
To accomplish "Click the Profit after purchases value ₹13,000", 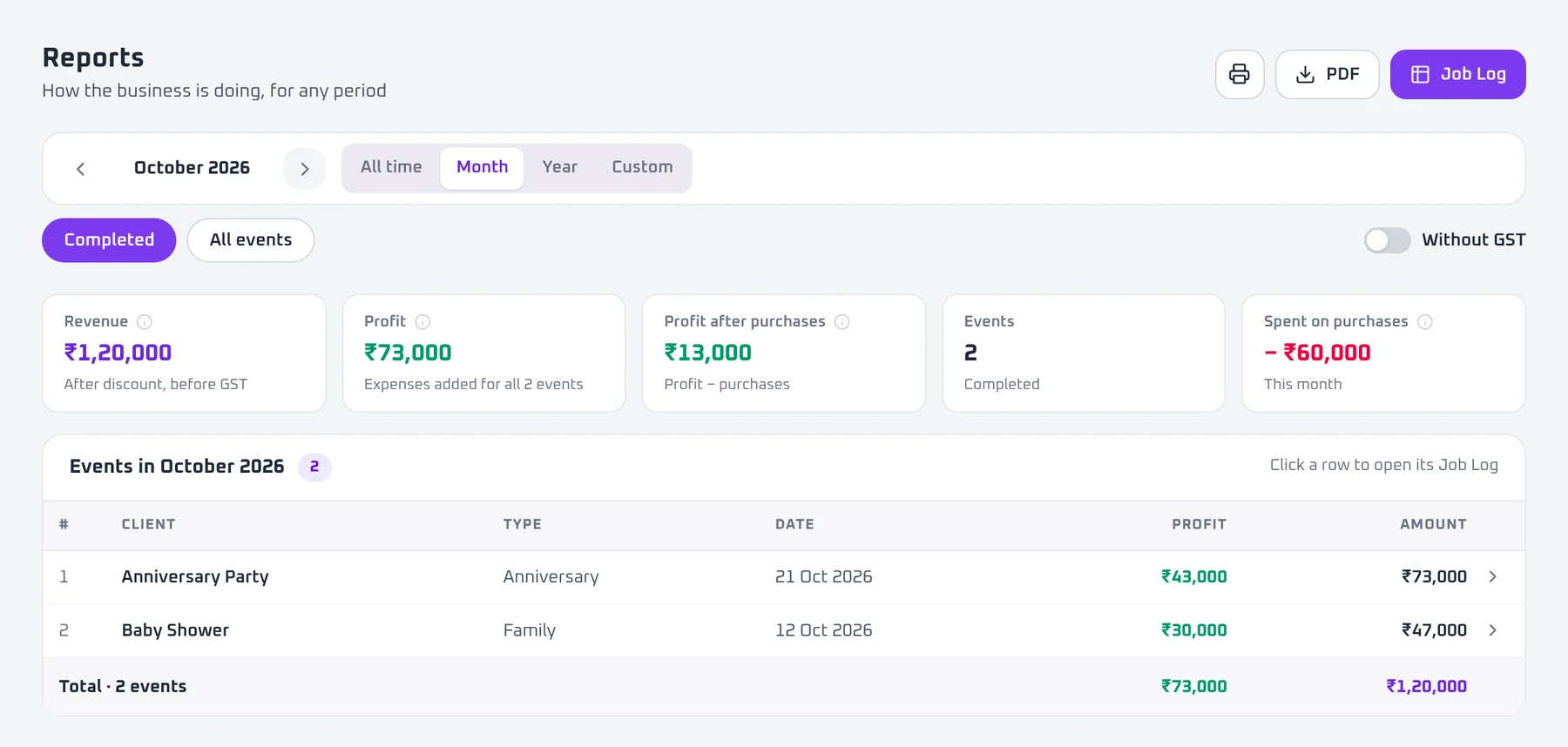I will point(707,353).
